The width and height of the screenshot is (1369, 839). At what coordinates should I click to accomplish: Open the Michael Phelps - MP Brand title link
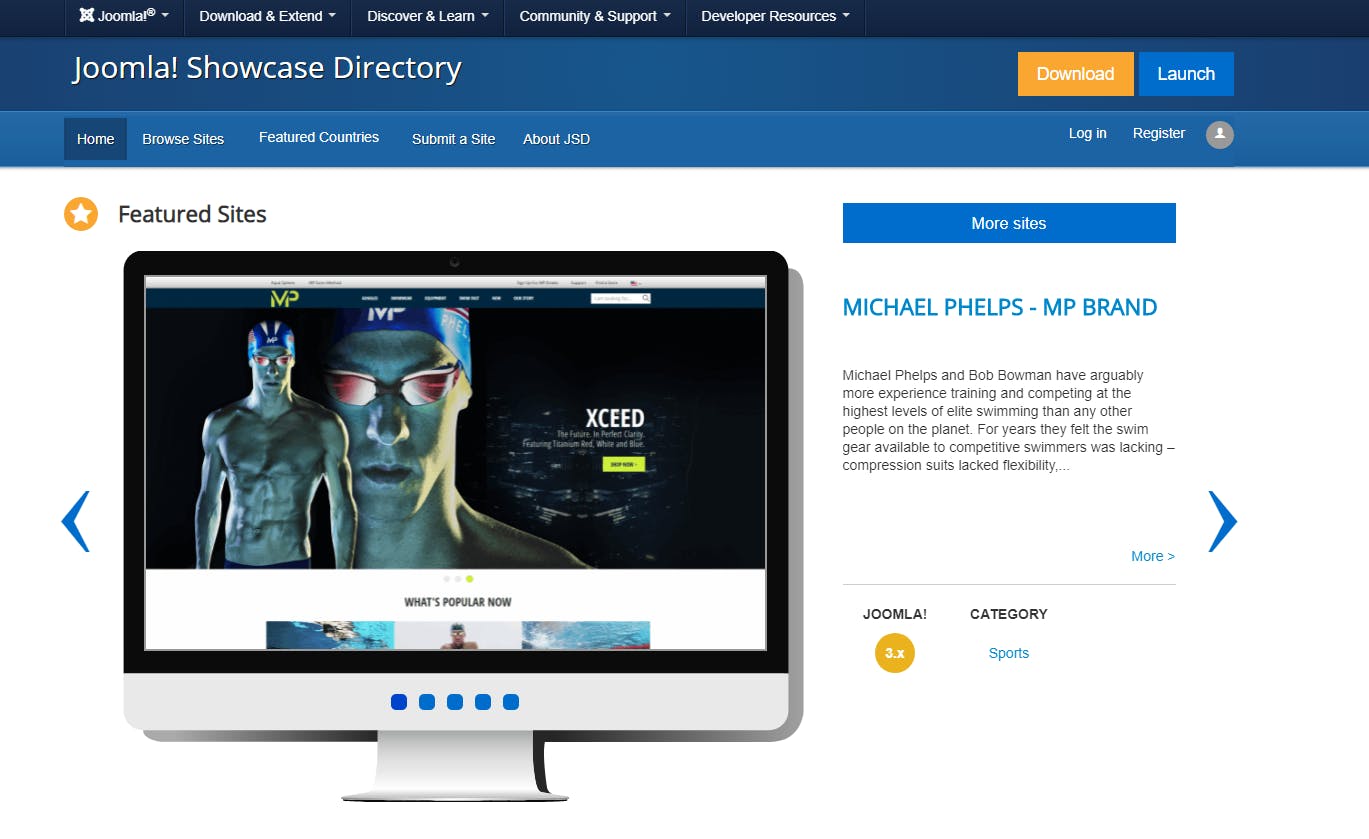click(1000, 307)
